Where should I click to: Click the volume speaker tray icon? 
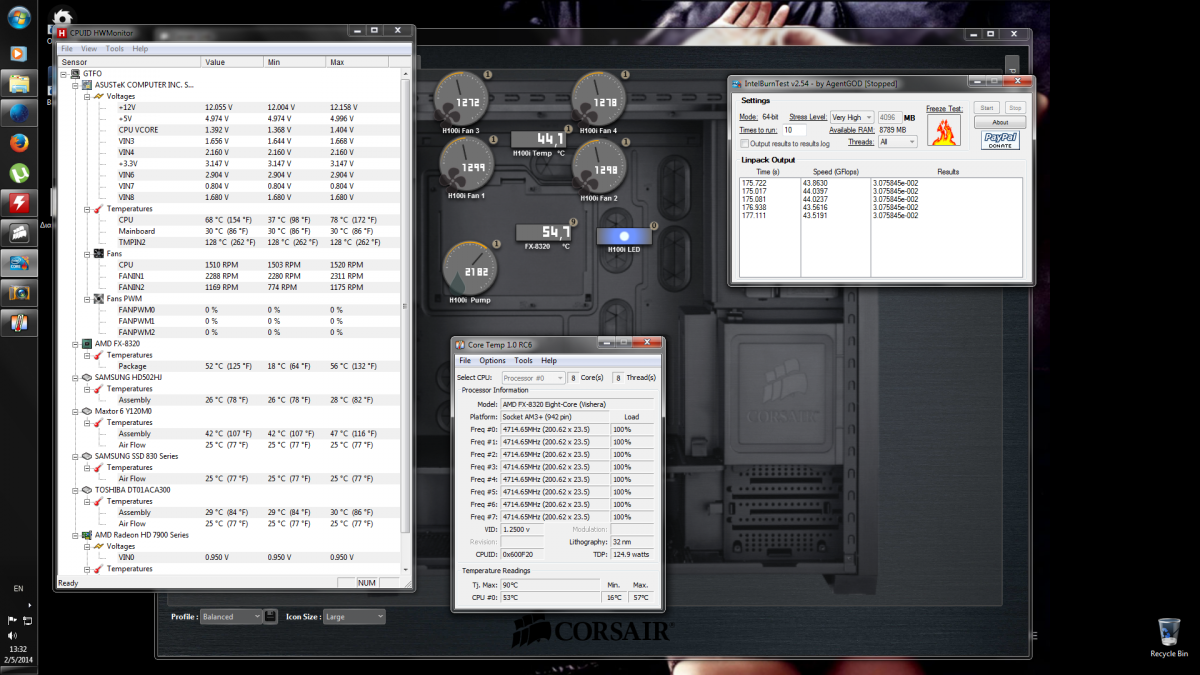[12, 635]
